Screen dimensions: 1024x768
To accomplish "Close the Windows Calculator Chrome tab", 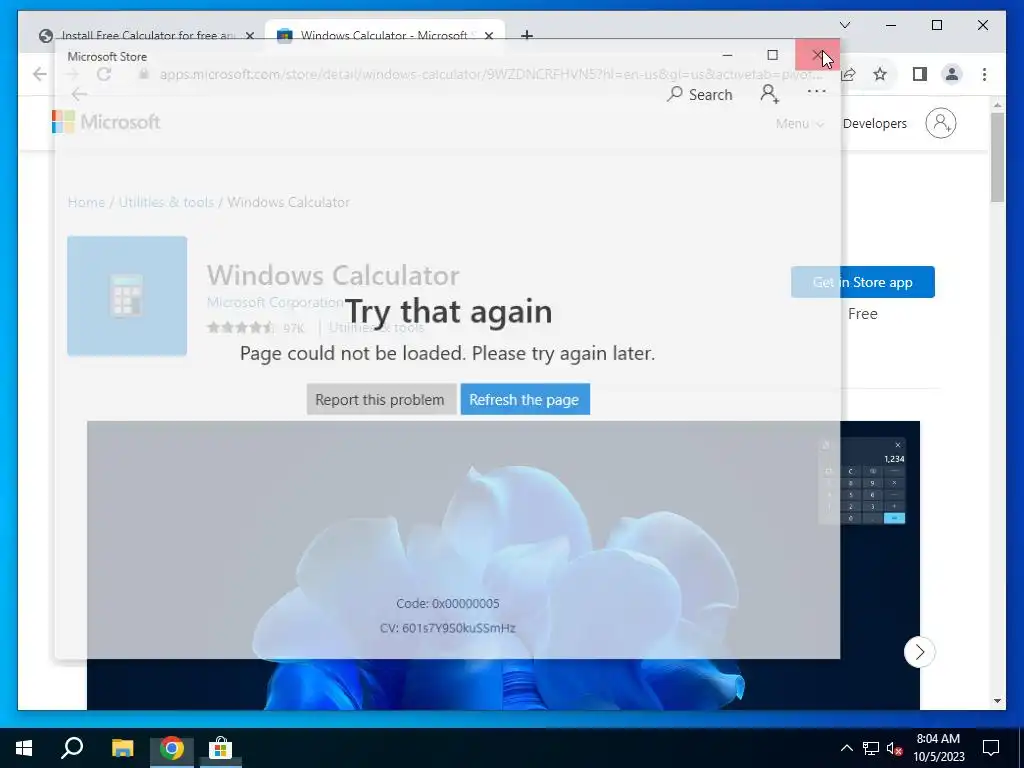I will coord(489,35).
